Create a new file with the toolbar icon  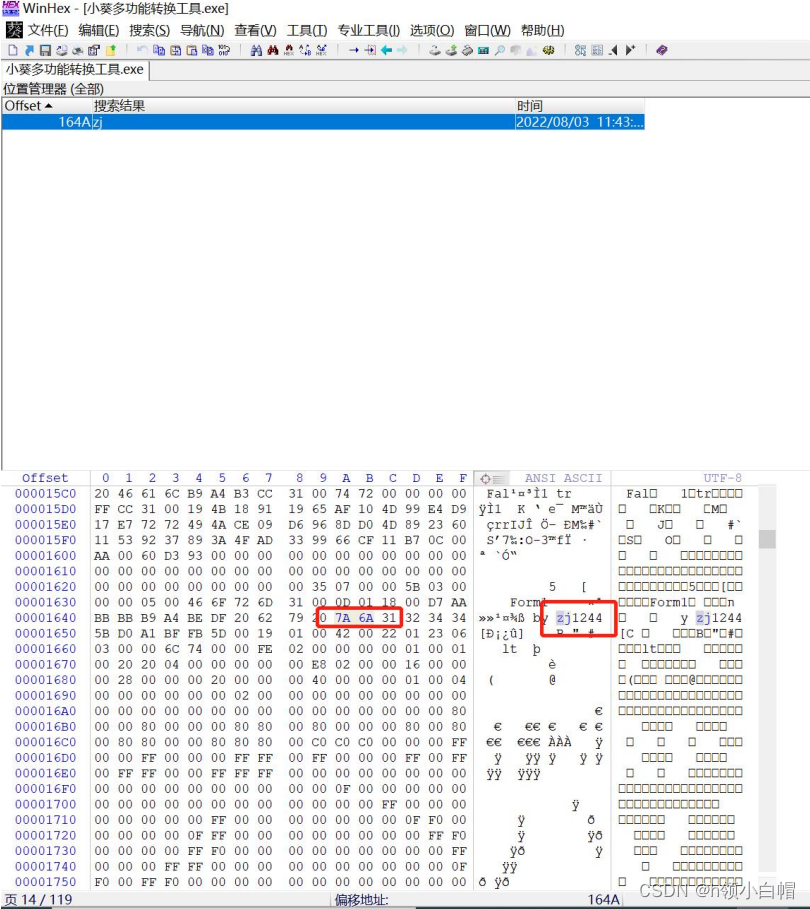pos(13,50)
